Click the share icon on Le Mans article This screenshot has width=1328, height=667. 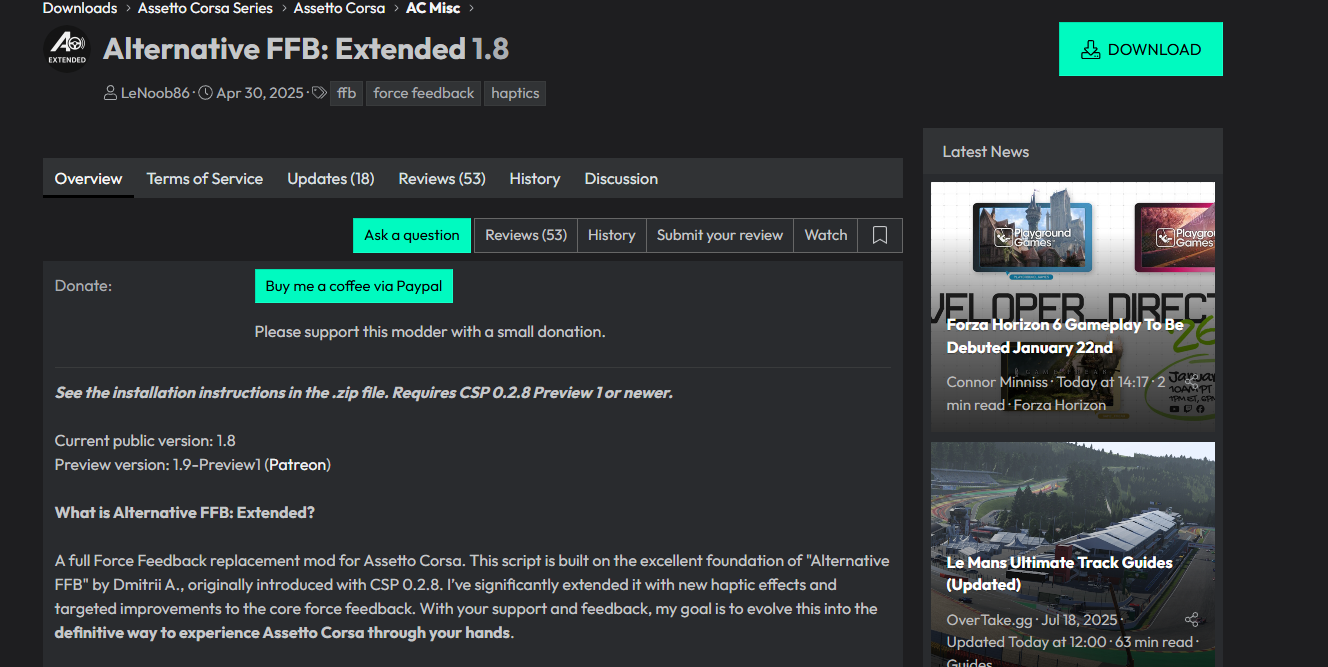tap(1191, 620)
